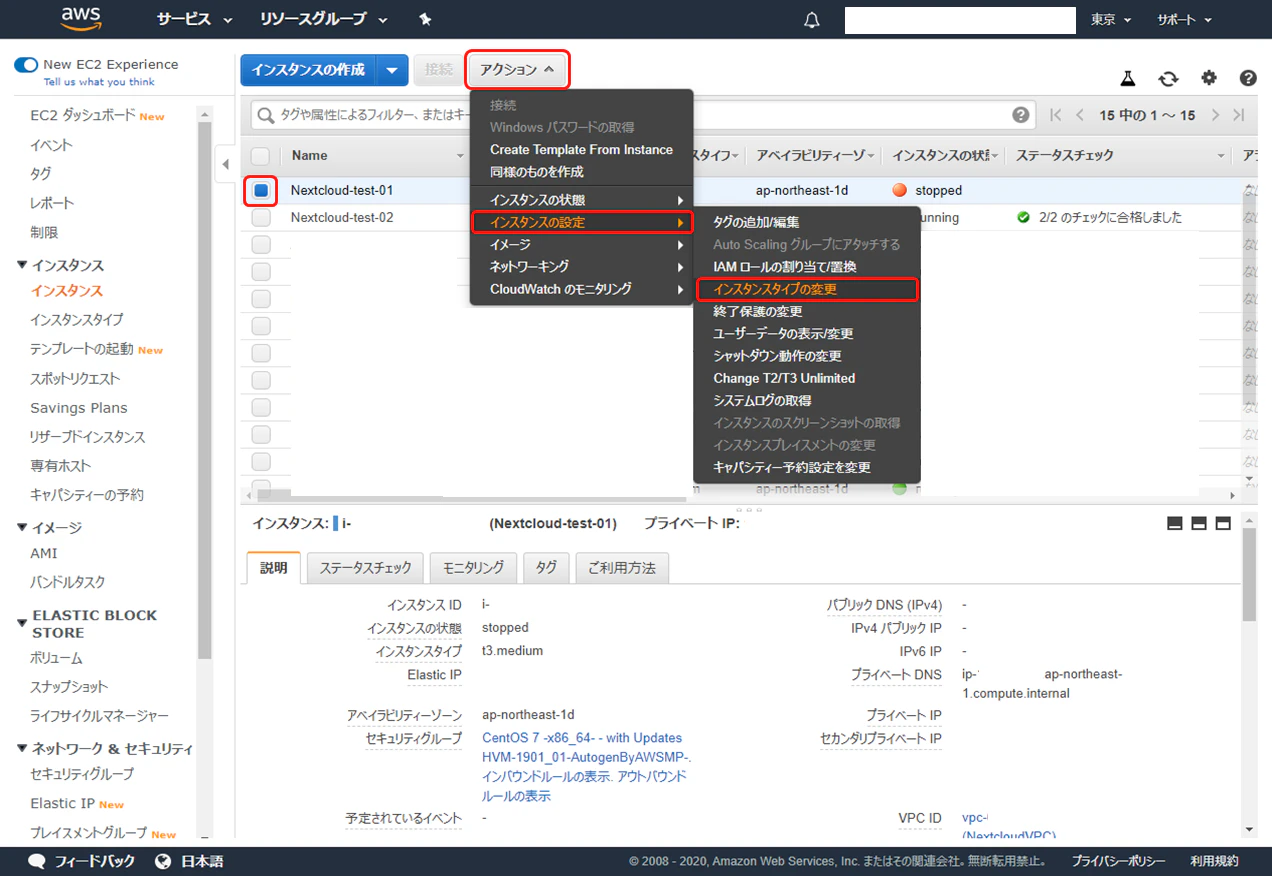Click the インスタンスの作成 button
Screen dimensions: 1272x876
click(309, 70)
